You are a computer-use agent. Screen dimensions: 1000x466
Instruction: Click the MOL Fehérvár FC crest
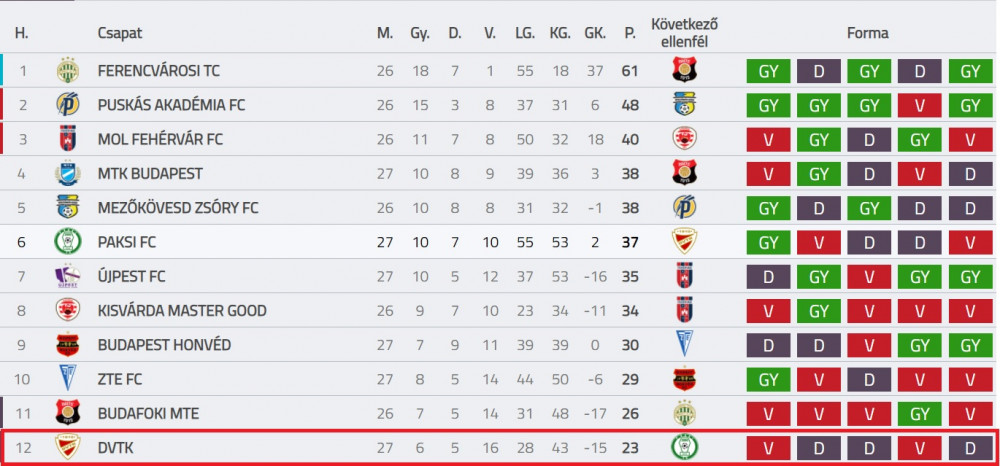pyautogui.click(x=68, y=139)
